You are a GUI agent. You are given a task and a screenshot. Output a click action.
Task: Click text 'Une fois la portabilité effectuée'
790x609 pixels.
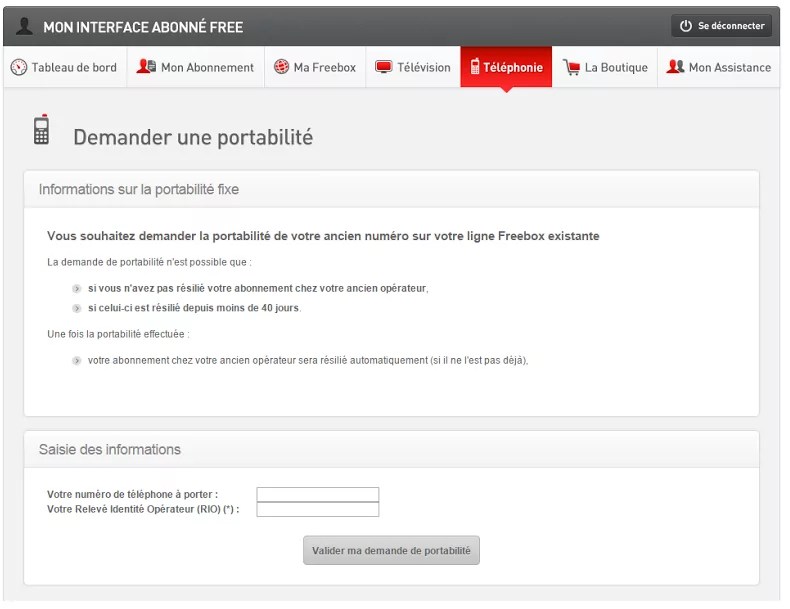tap(118, 334)
